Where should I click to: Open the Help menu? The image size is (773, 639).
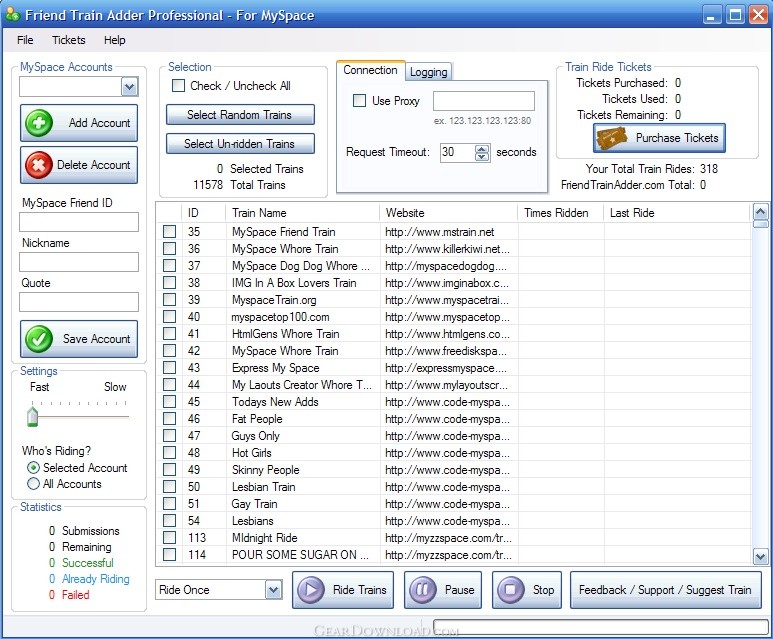pos(114,40)
